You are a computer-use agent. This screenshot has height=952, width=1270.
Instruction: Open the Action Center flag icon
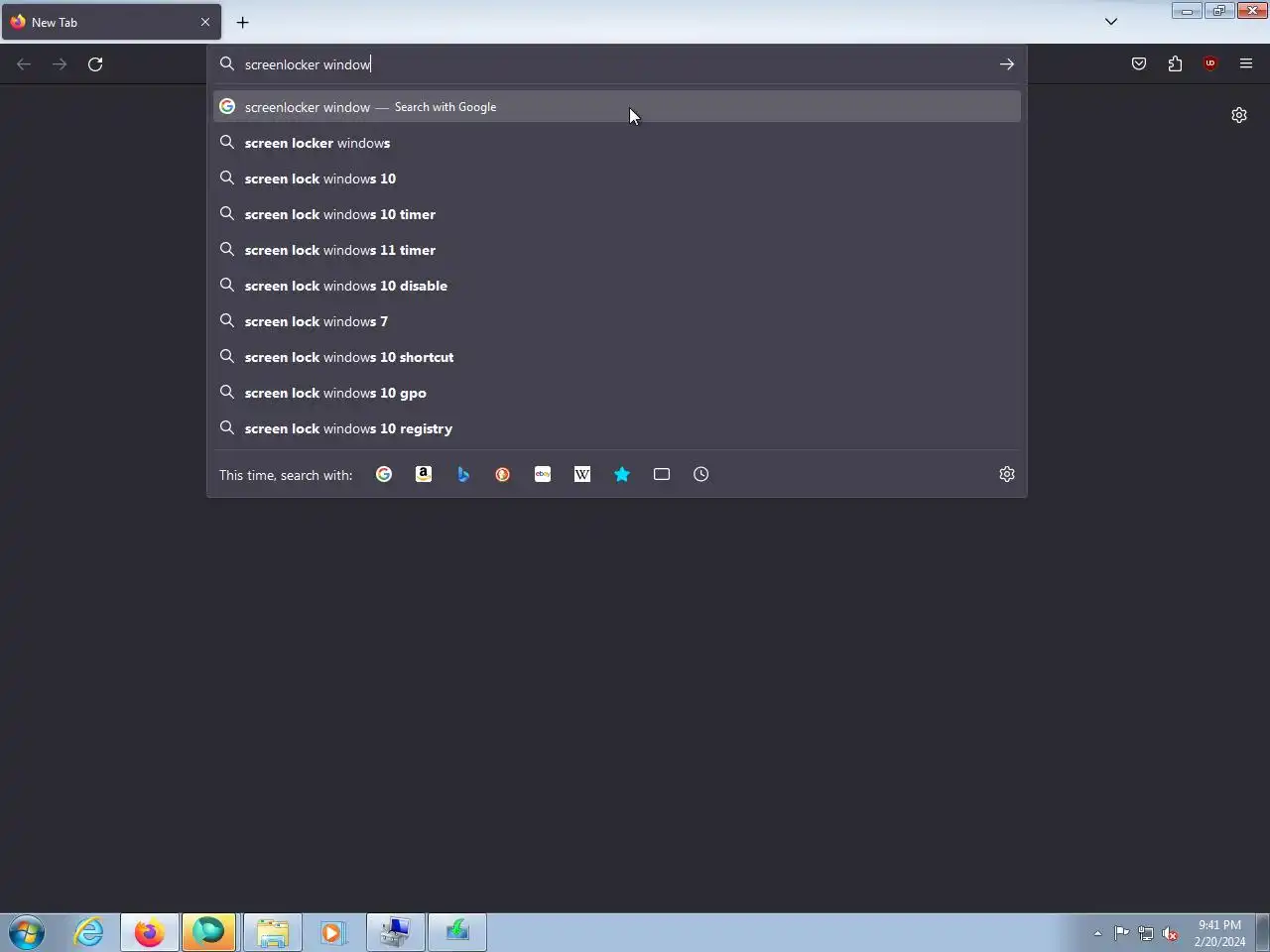tap(1121, 933)
